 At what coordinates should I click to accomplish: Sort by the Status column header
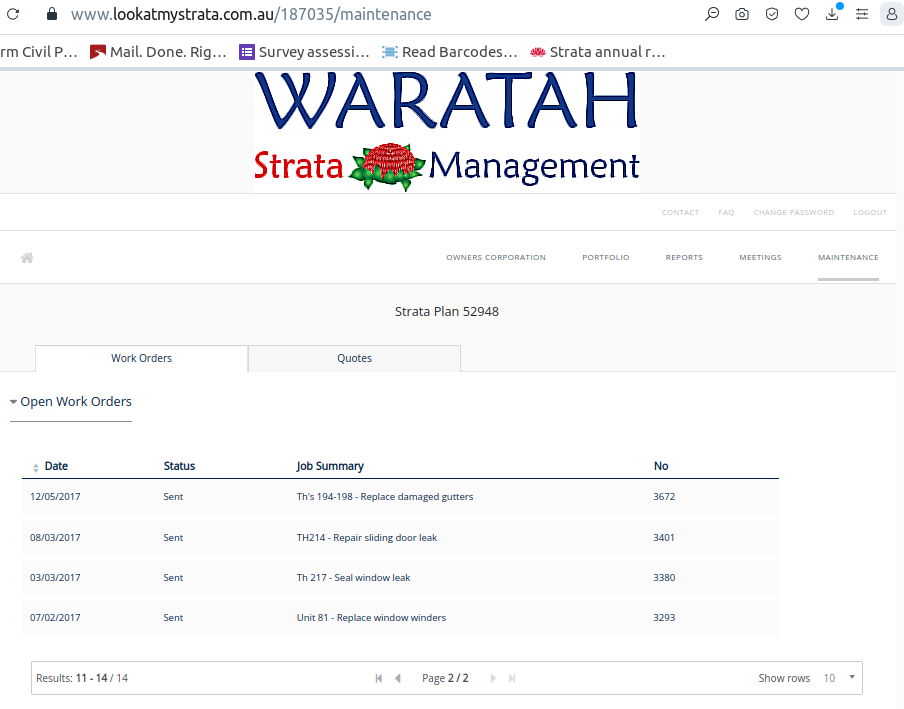click(179, 466)
